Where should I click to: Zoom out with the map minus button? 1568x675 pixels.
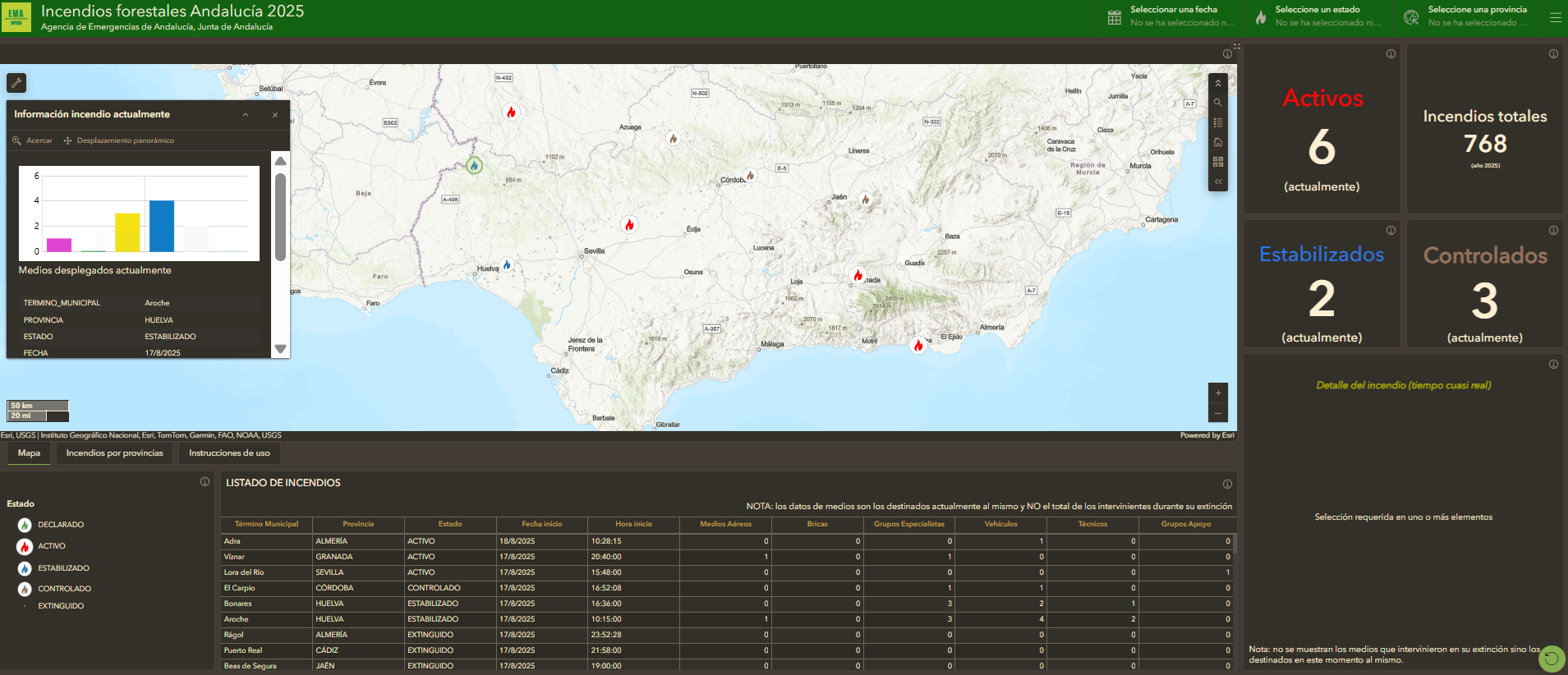coord(1218,413)
